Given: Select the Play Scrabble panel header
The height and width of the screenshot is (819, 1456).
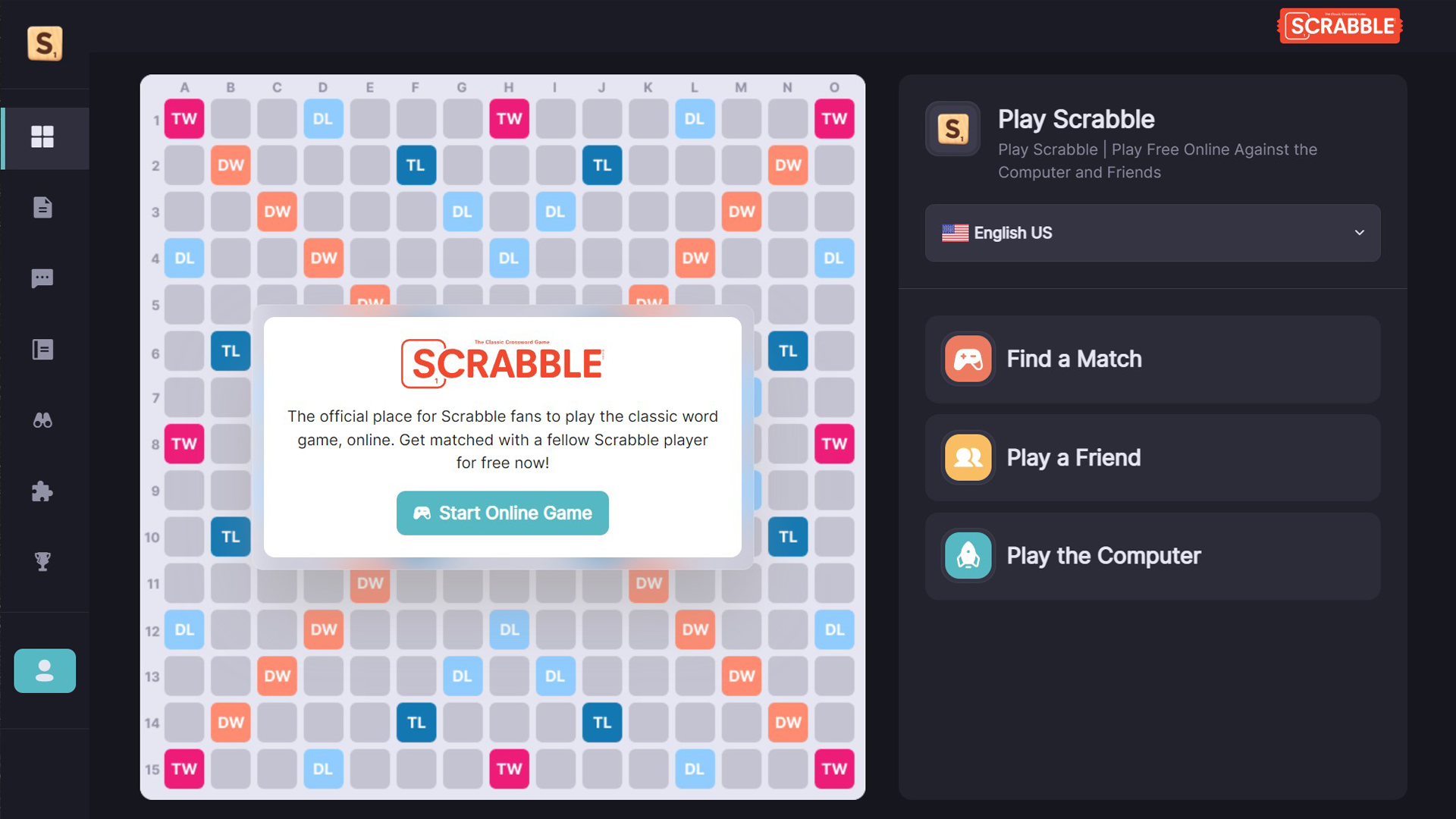Looking at the screenshot, I should [x=1076, y=118].
